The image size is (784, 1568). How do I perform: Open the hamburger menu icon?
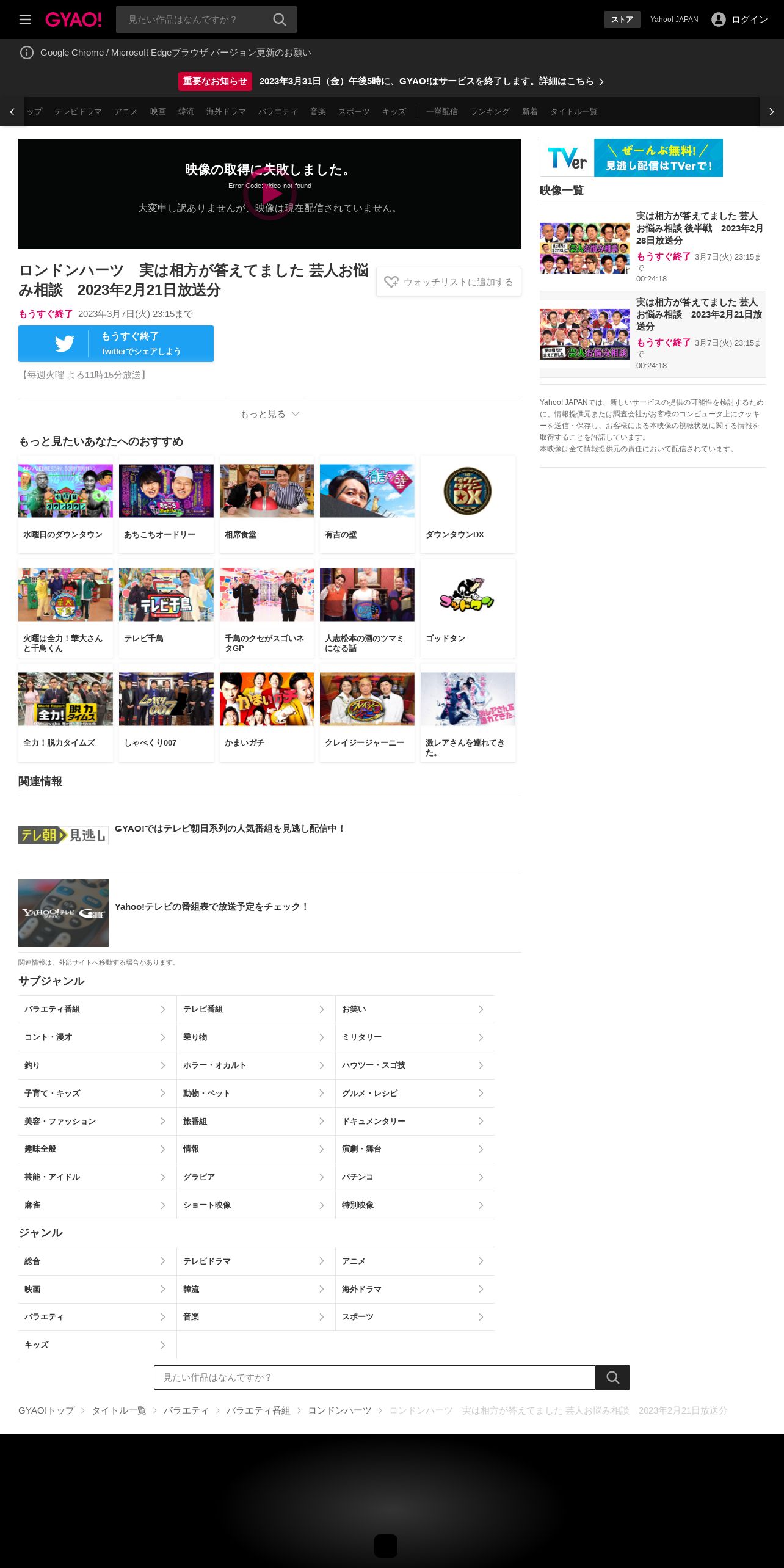[x=25, y=20]
